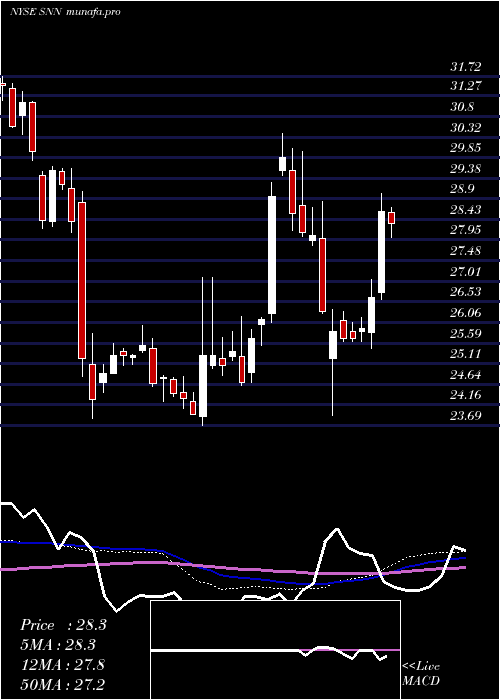Click the NYSE SNN munafa.pro title text
The image size is (500, 700).
coord(65,12)
